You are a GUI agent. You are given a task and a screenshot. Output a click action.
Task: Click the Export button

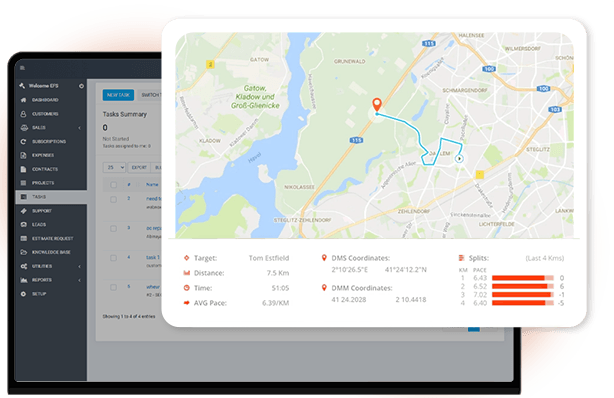coord(139,167)
